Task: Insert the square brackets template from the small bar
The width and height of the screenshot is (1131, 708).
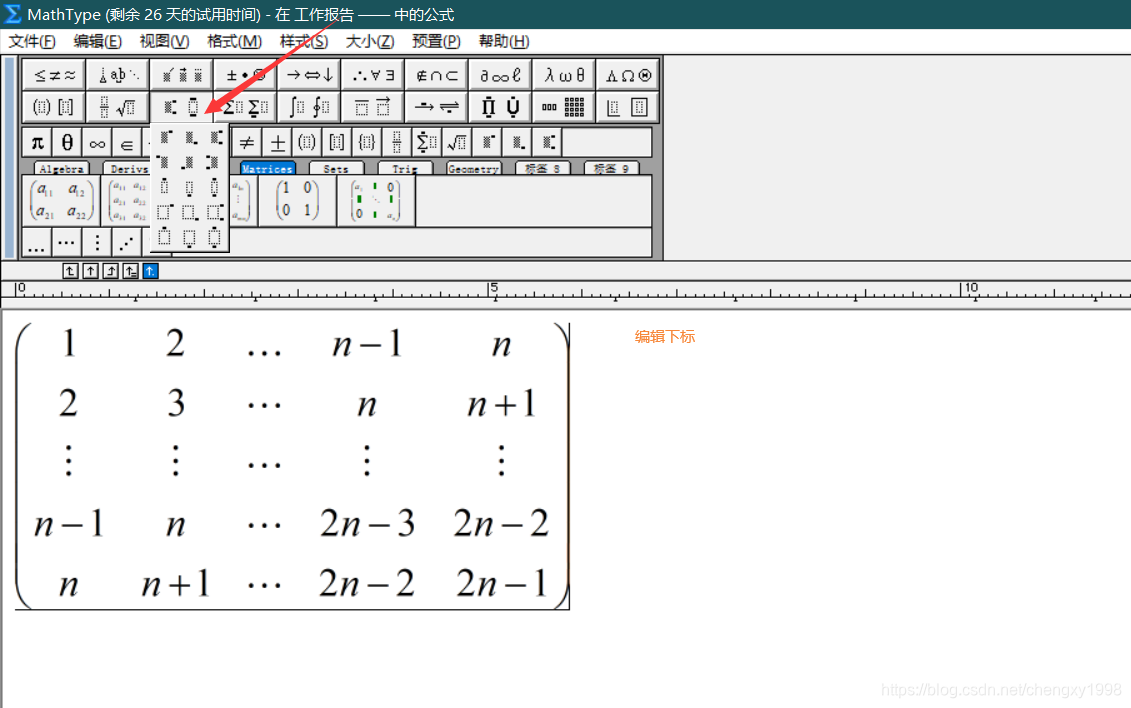Action: (x=337, y=143)
